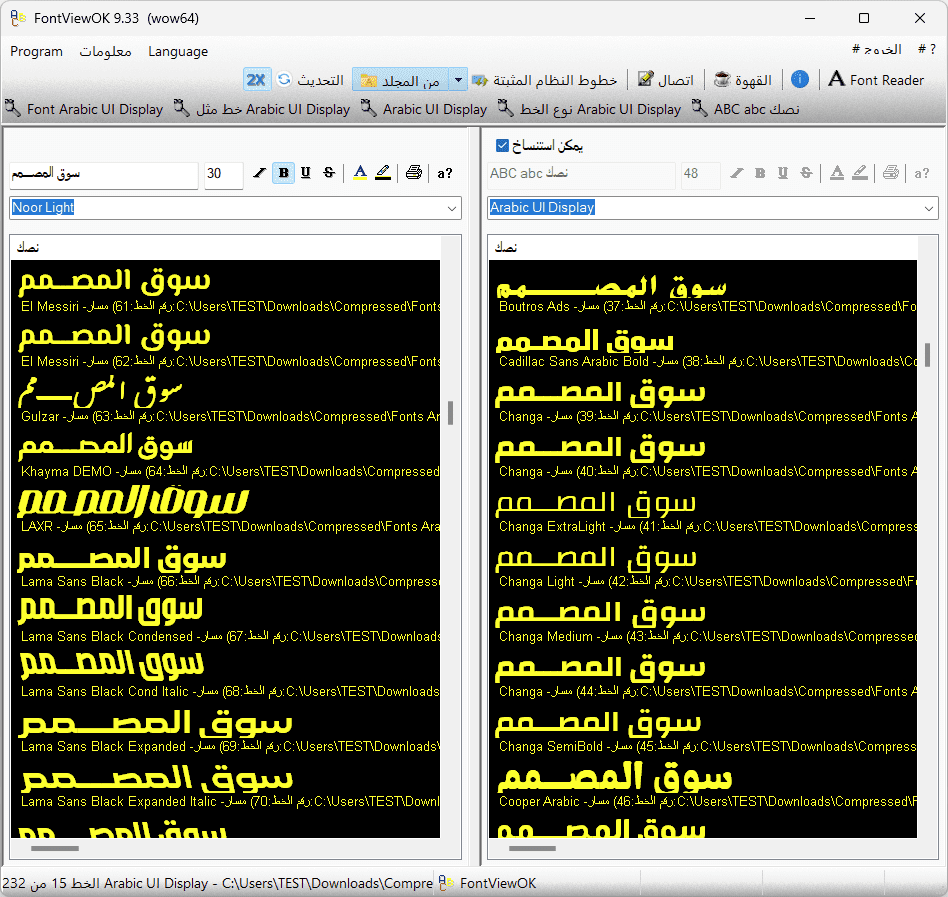Image resolution: width=948 pixels, height=897 pixels.
Task: Open the Language menu
Action: [x=178, y=51]
